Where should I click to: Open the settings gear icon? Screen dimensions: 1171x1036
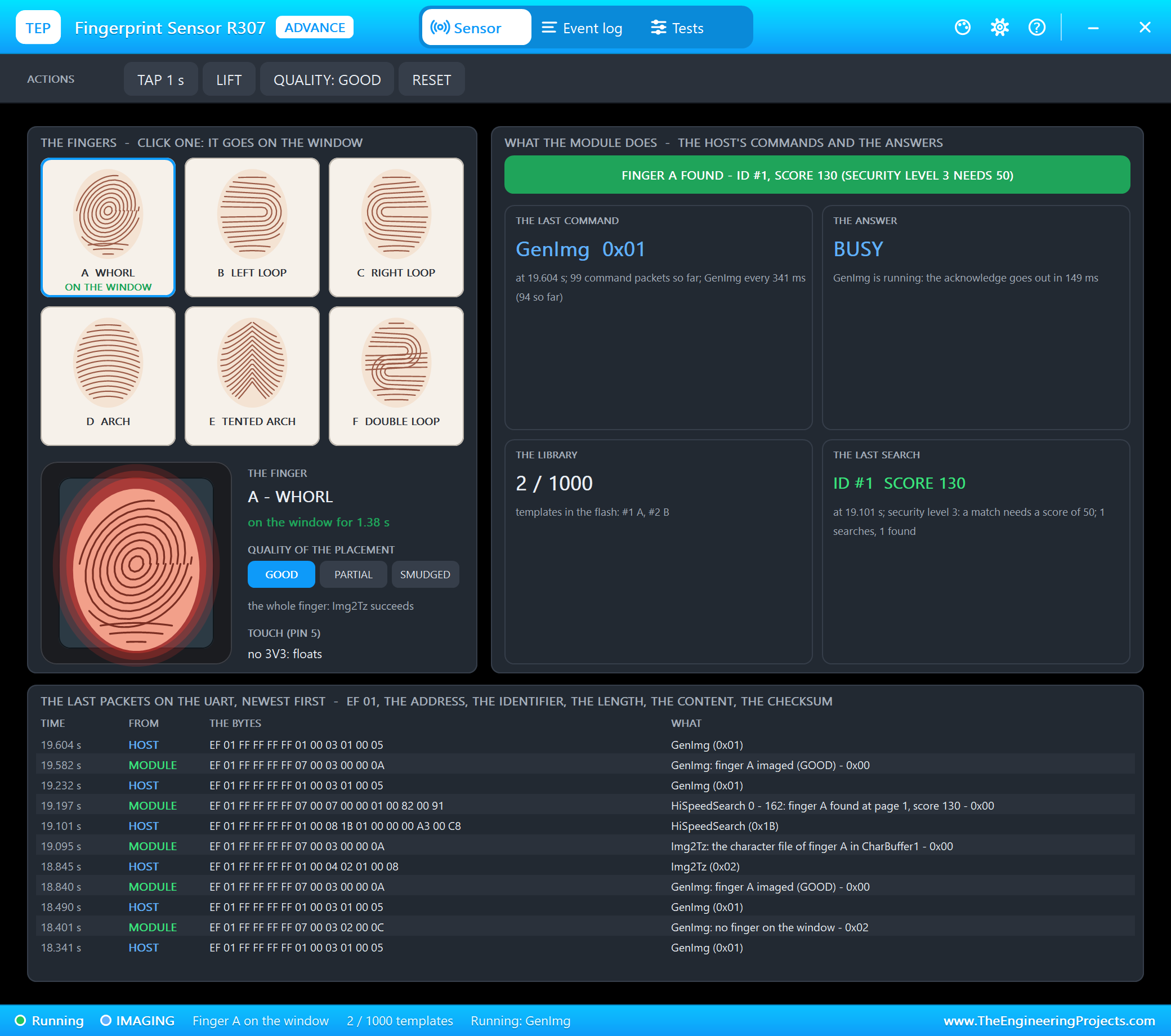[1000, 28]
